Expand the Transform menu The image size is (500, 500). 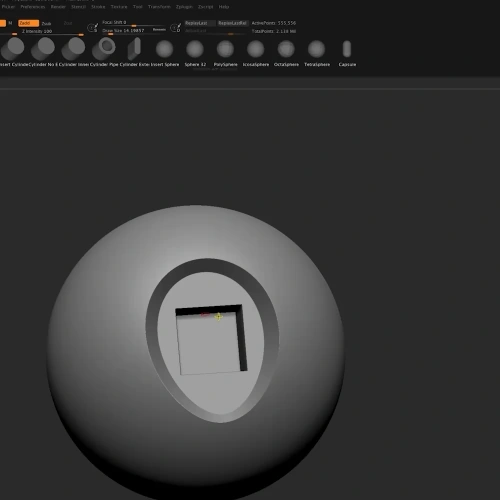[x=159, y=7]
